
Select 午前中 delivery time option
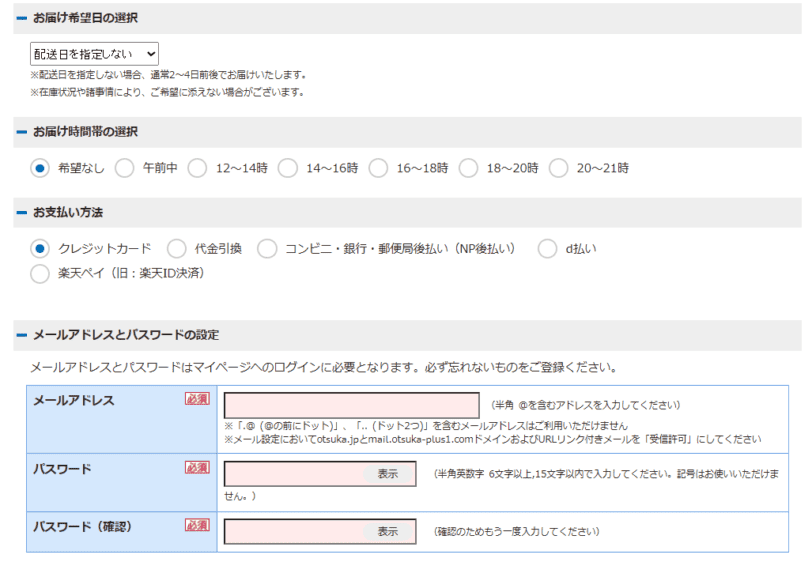124,168
